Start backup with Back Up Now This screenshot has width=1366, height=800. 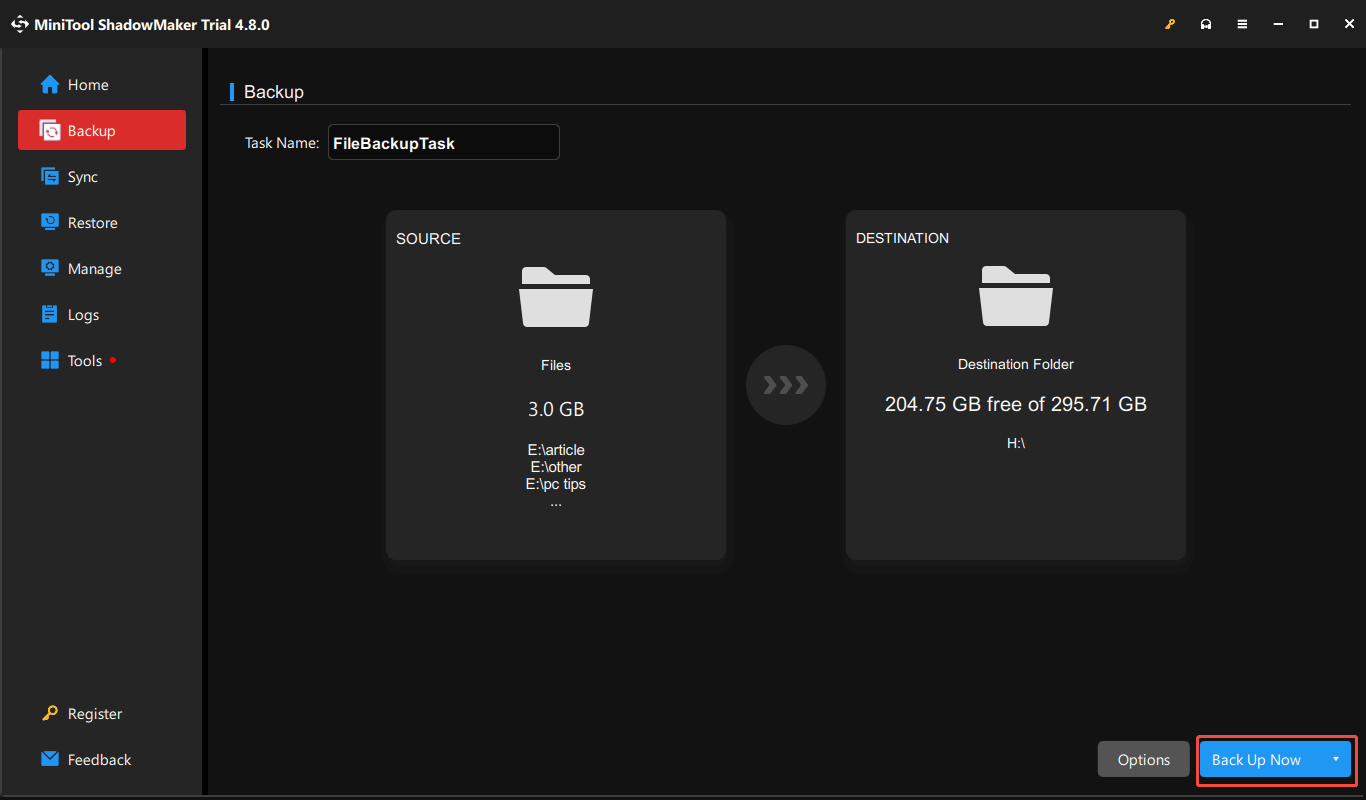point(1256,759)
